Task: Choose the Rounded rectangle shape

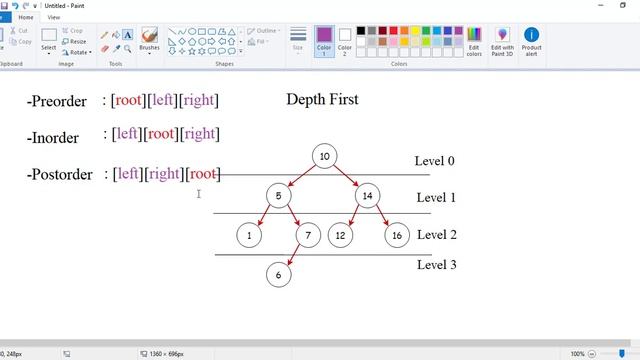Action: pos(211,31)
